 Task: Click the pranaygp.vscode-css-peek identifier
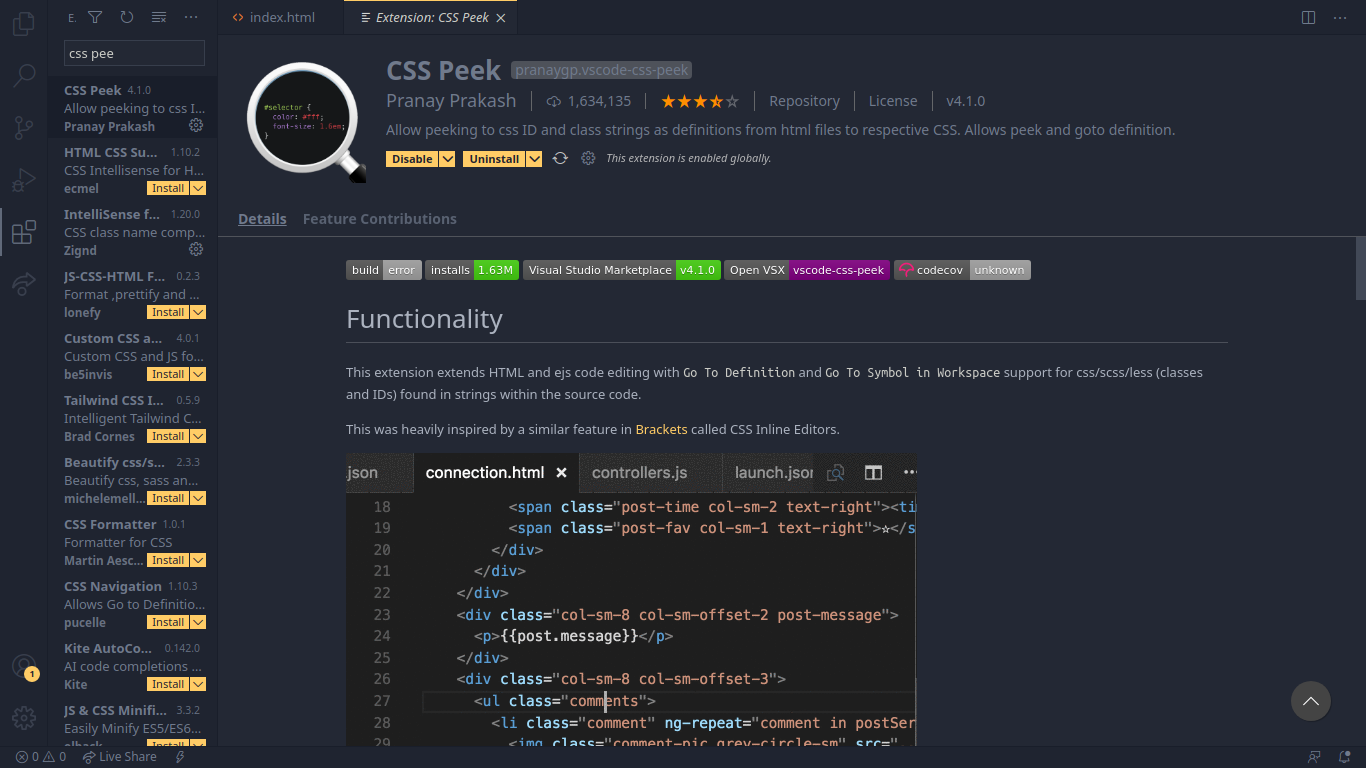point(601,70)
